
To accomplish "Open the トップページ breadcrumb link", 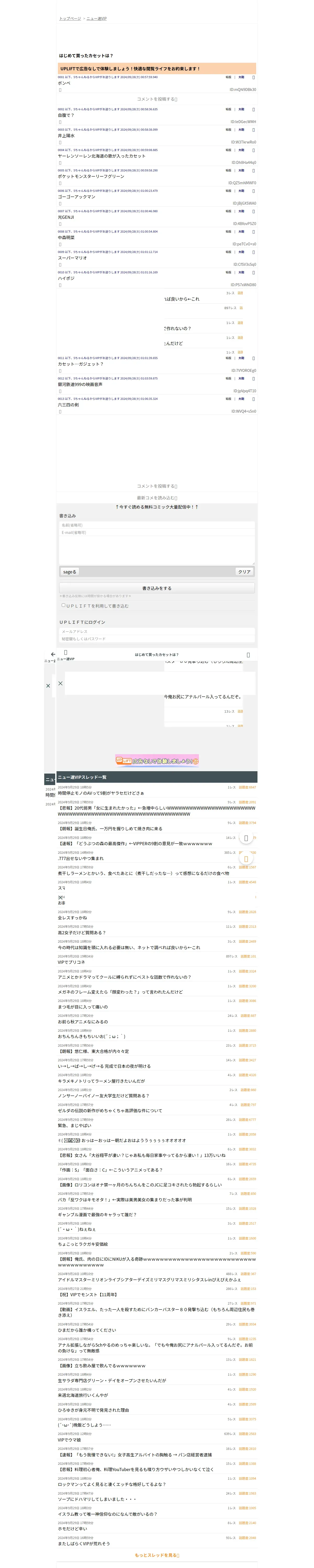I will click(70, 18).
